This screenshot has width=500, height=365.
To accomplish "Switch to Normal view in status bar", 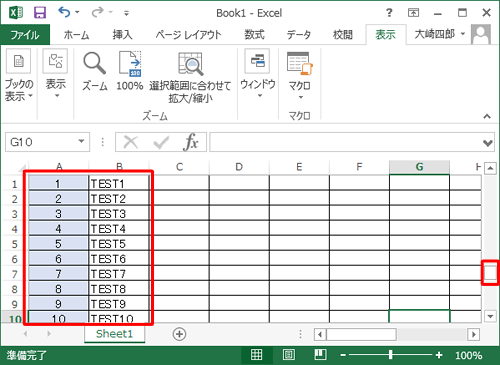I will pos(256,355).
